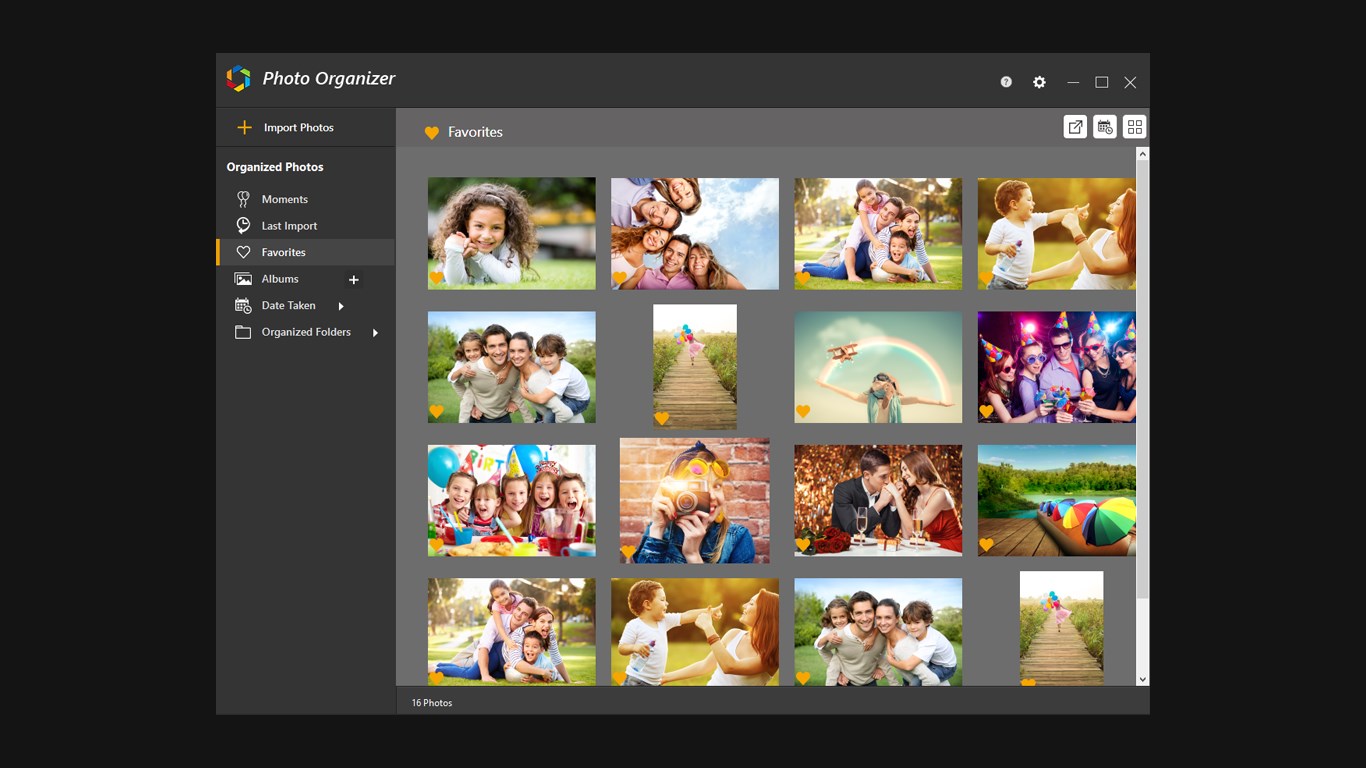Open help via the question mark icon
The image size is (1366, 768).
tap(1006, 82)
